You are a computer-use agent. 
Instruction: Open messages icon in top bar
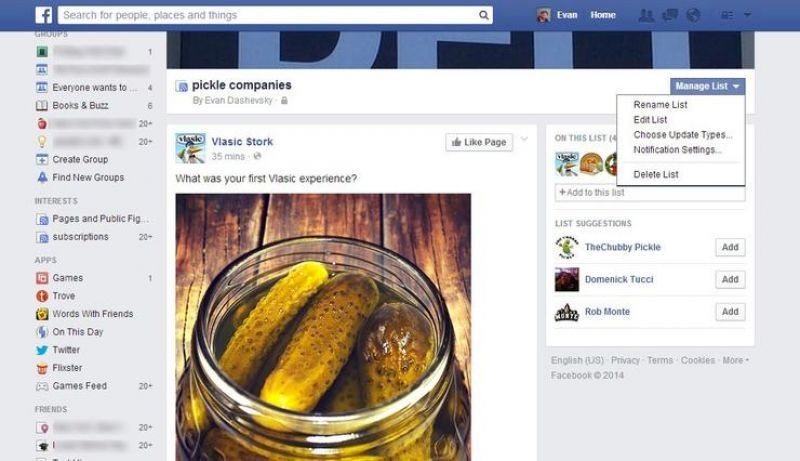click(x=669, y=15)
